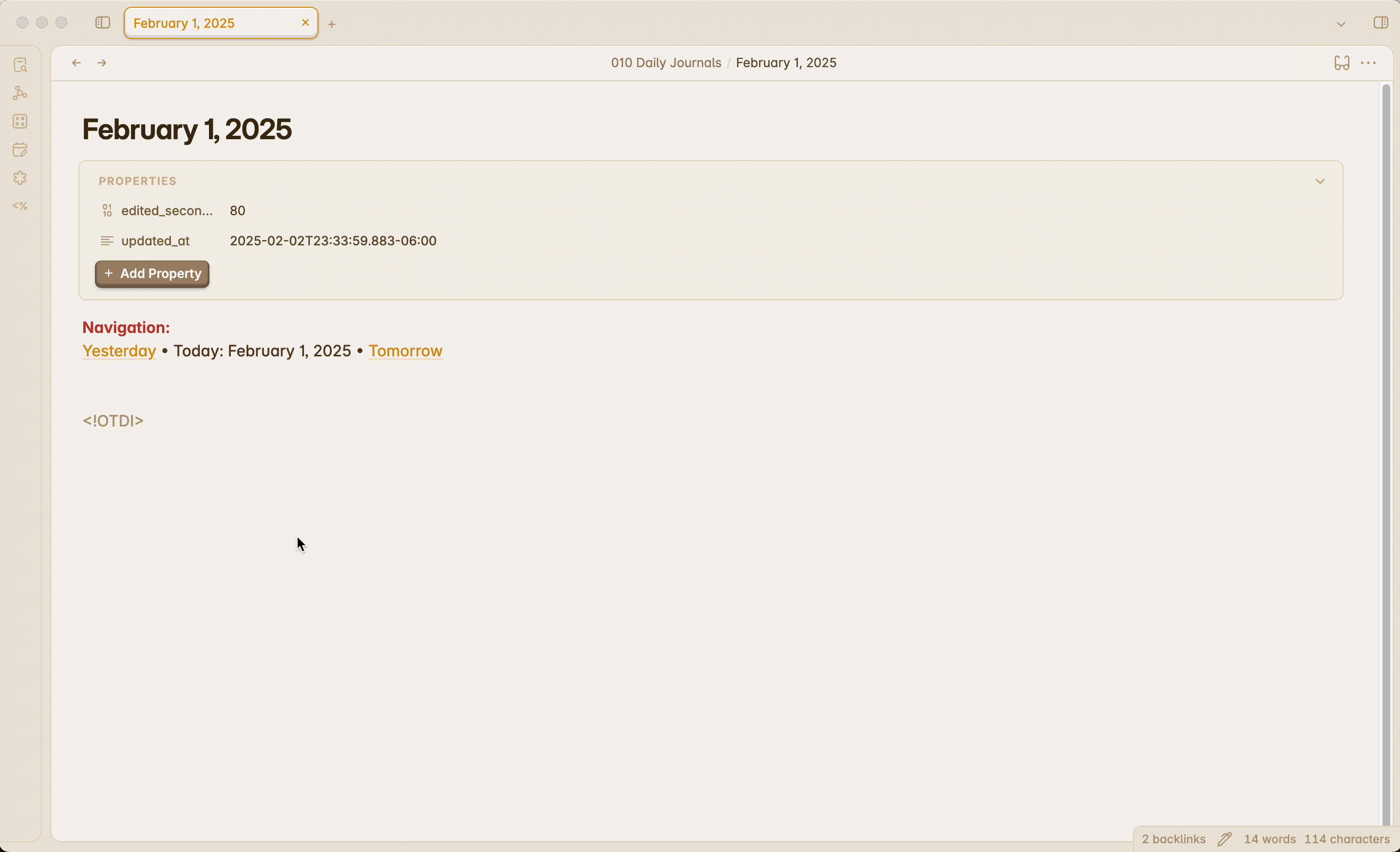The image size is (1400, 852).
Task: Open the quick switcher ribbon icon
Action: (20, 65)
